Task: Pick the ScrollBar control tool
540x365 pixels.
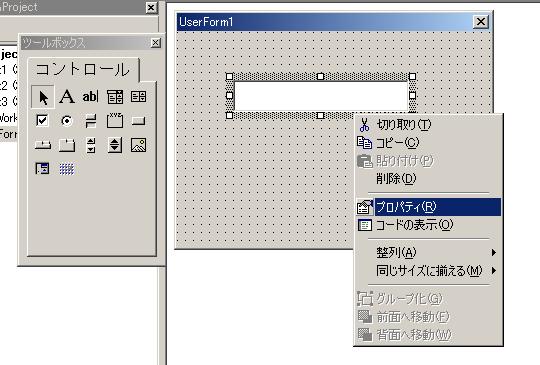Action: (91, 145)
